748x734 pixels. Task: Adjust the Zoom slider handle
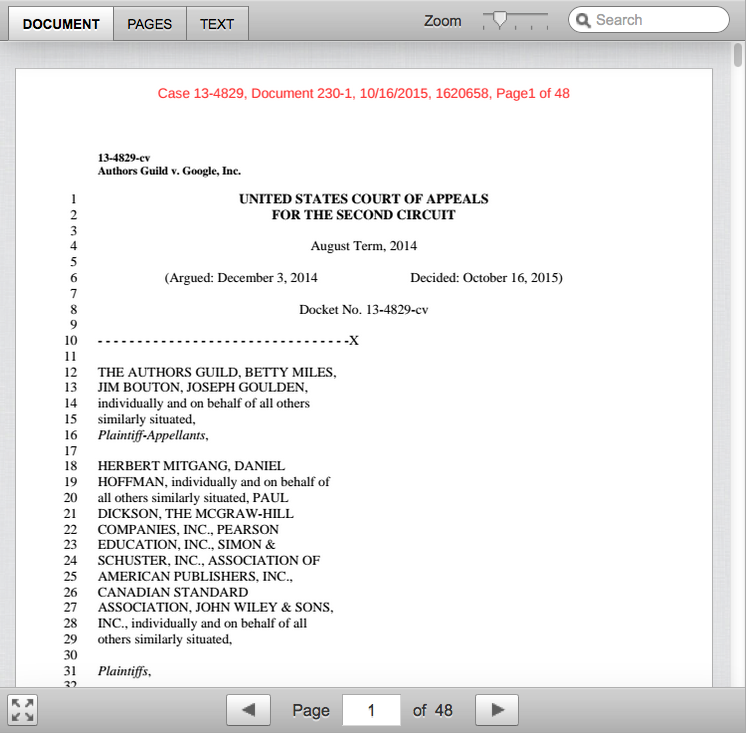click(x=500, y=21)
